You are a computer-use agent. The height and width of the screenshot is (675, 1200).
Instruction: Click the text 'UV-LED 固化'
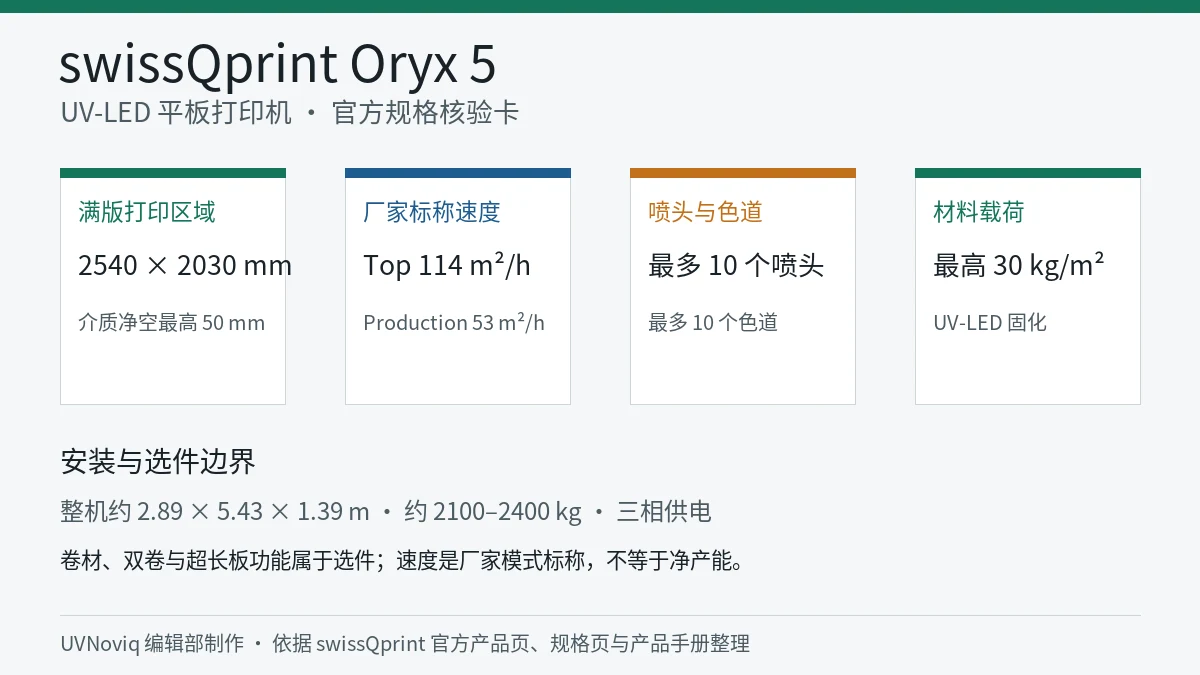click(x=990, y=323)
